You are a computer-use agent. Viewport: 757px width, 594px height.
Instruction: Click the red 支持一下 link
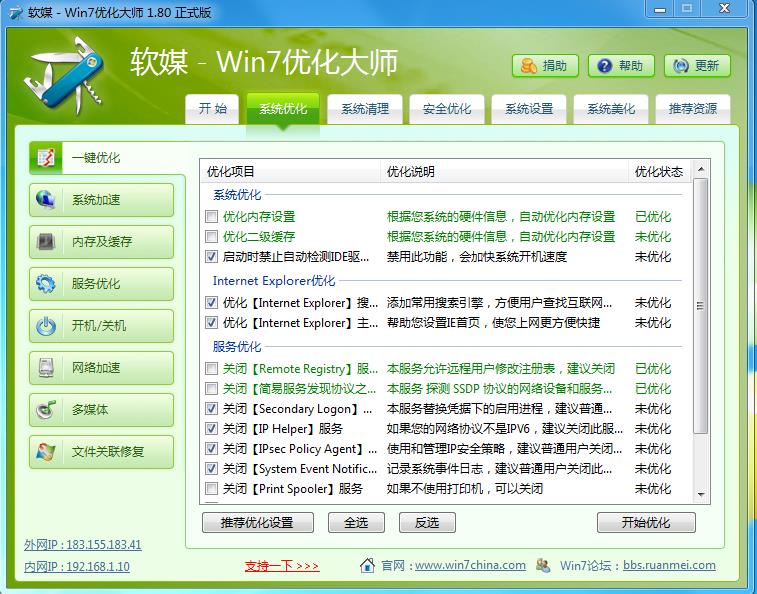coord(282,566)
